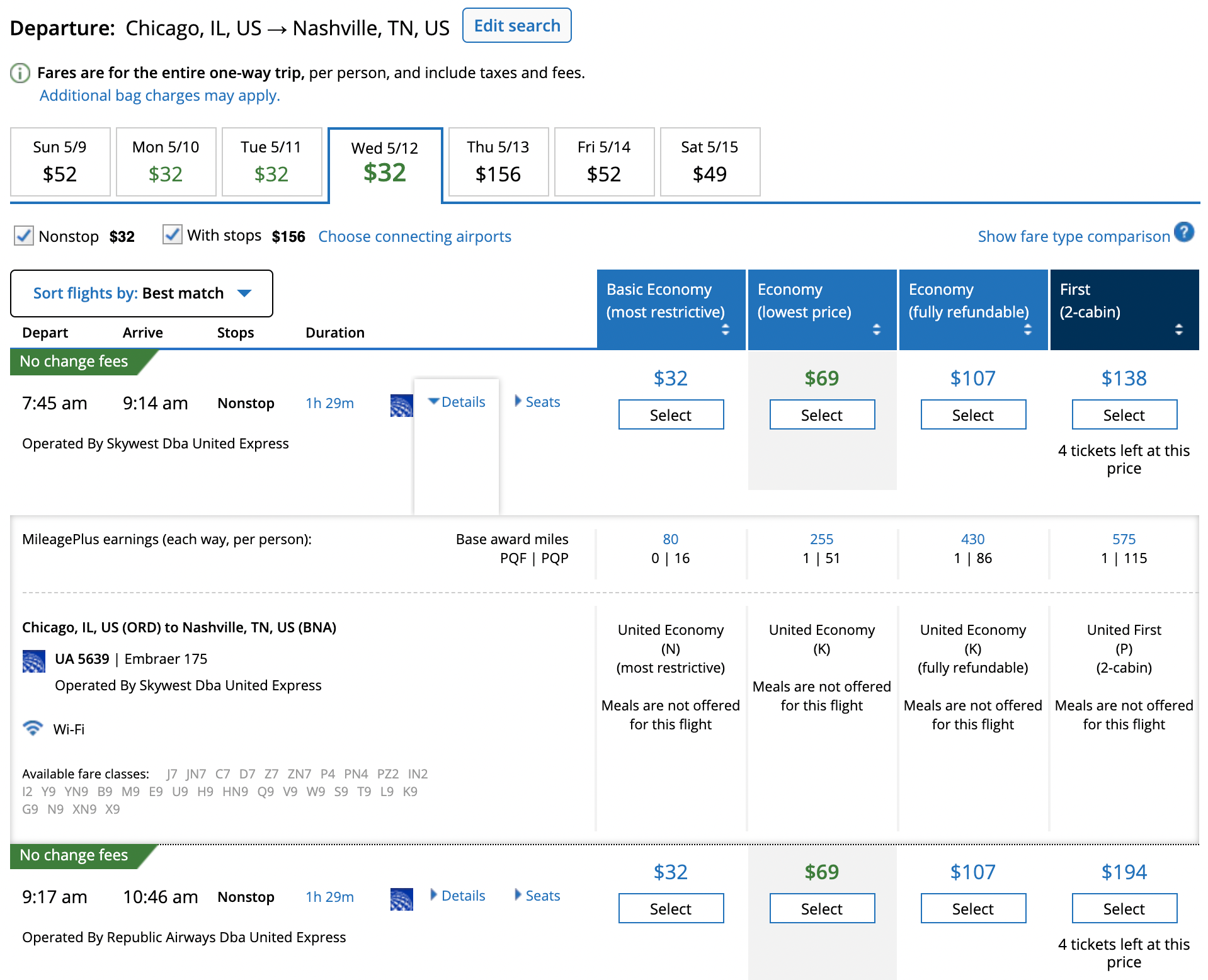
Task: Select the Mon 5/10 $32 date tab
Action: [166, 162]
